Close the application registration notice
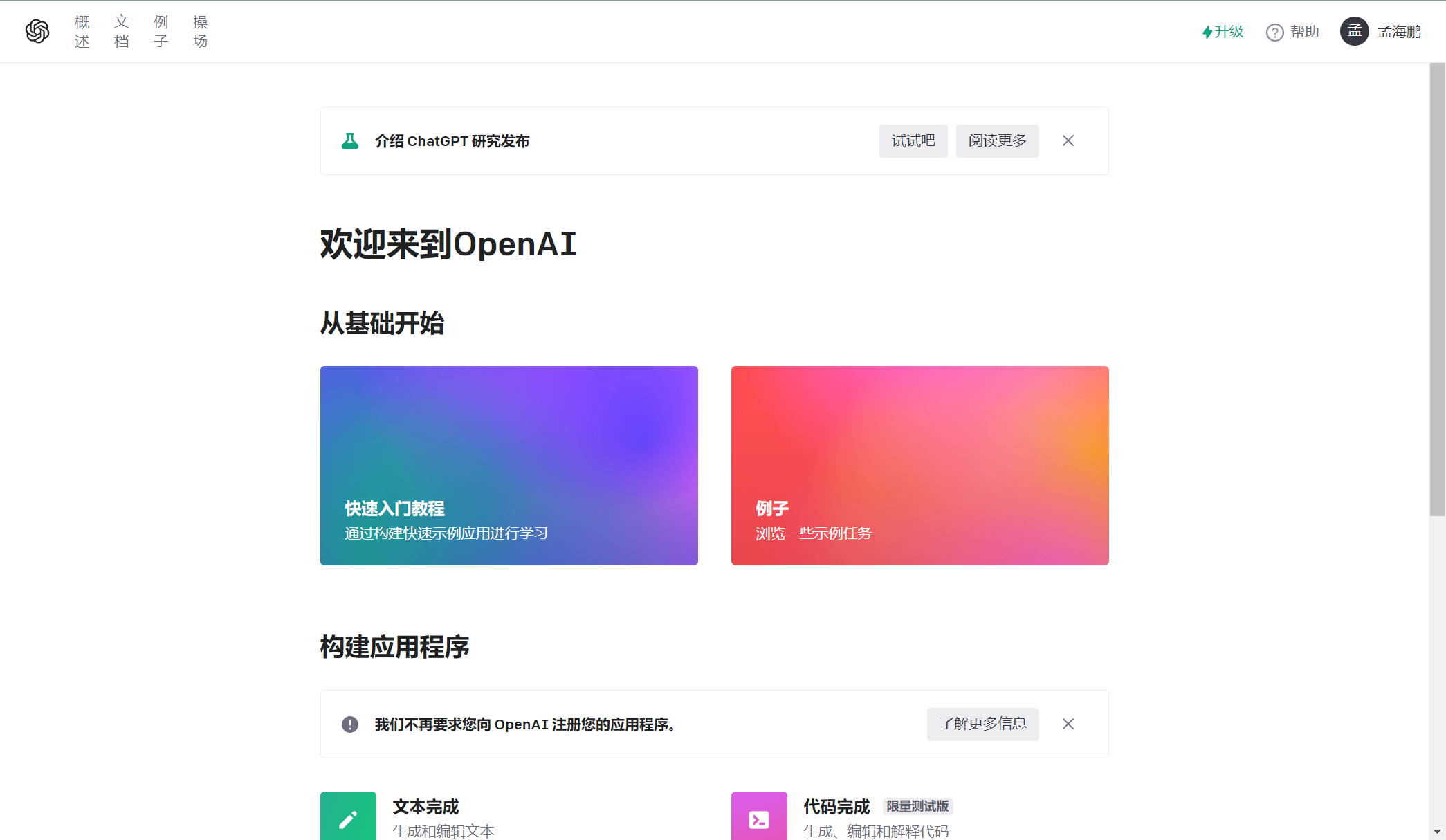Image resolution: width=1446 pixels, height=840 pixels. click(x=1068, y=724)
